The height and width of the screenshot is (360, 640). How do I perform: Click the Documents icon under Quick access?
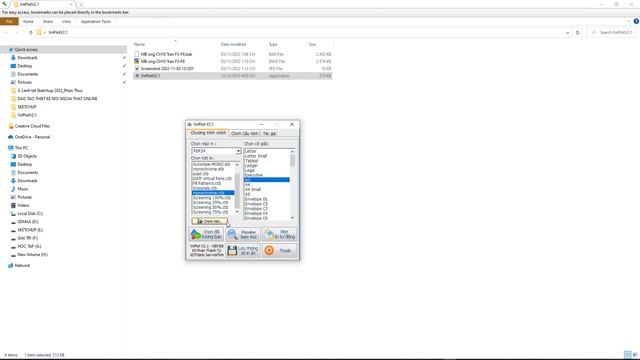click(13, 74)
